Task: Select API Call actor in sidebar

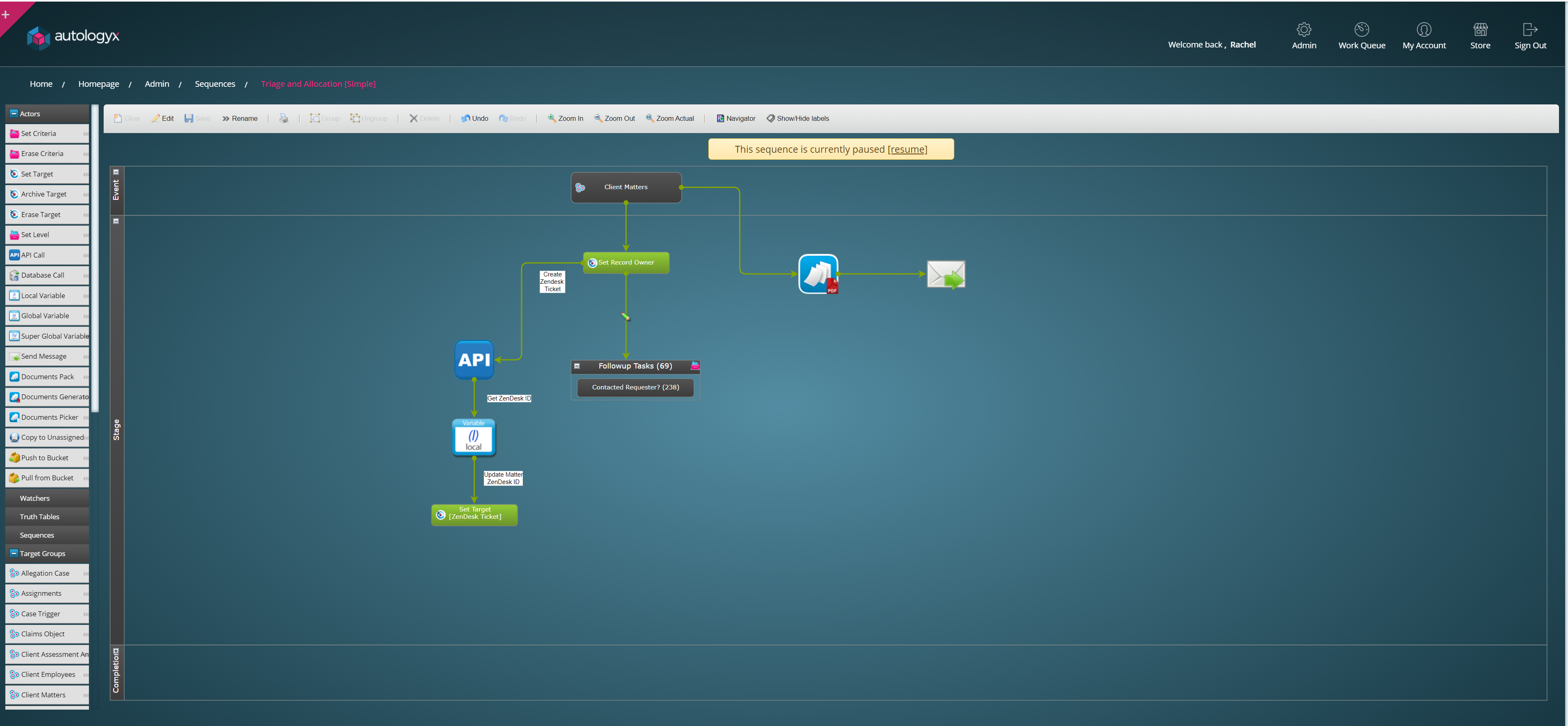Action: coord(47,255)
